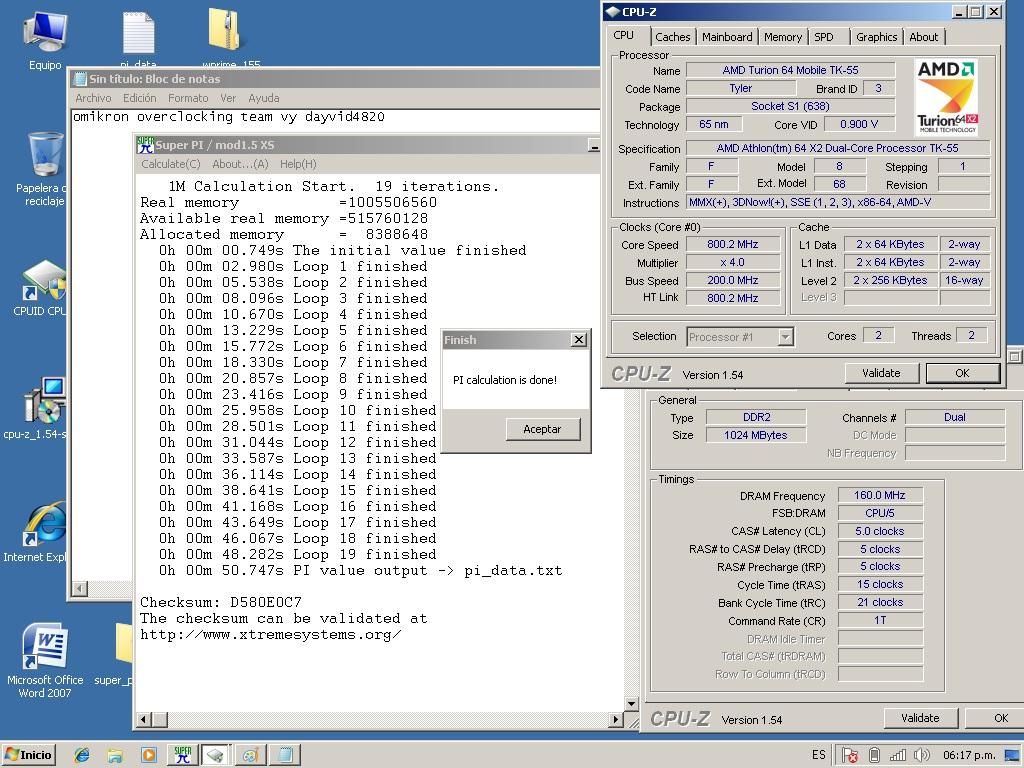
Task: Click Super PI horizontal scroll right arrow
Action: tap(615, 720)
